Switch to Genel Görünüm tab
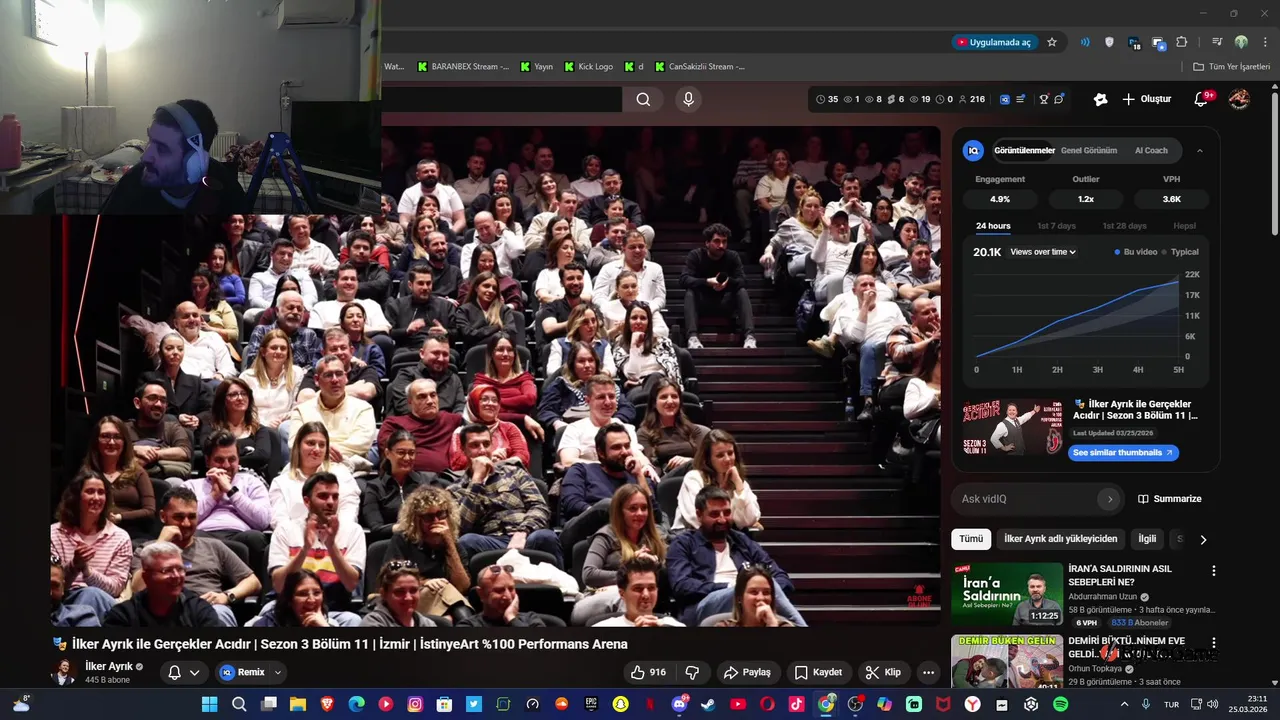This screenshot has height=720, width=1280. (1089, 151)
